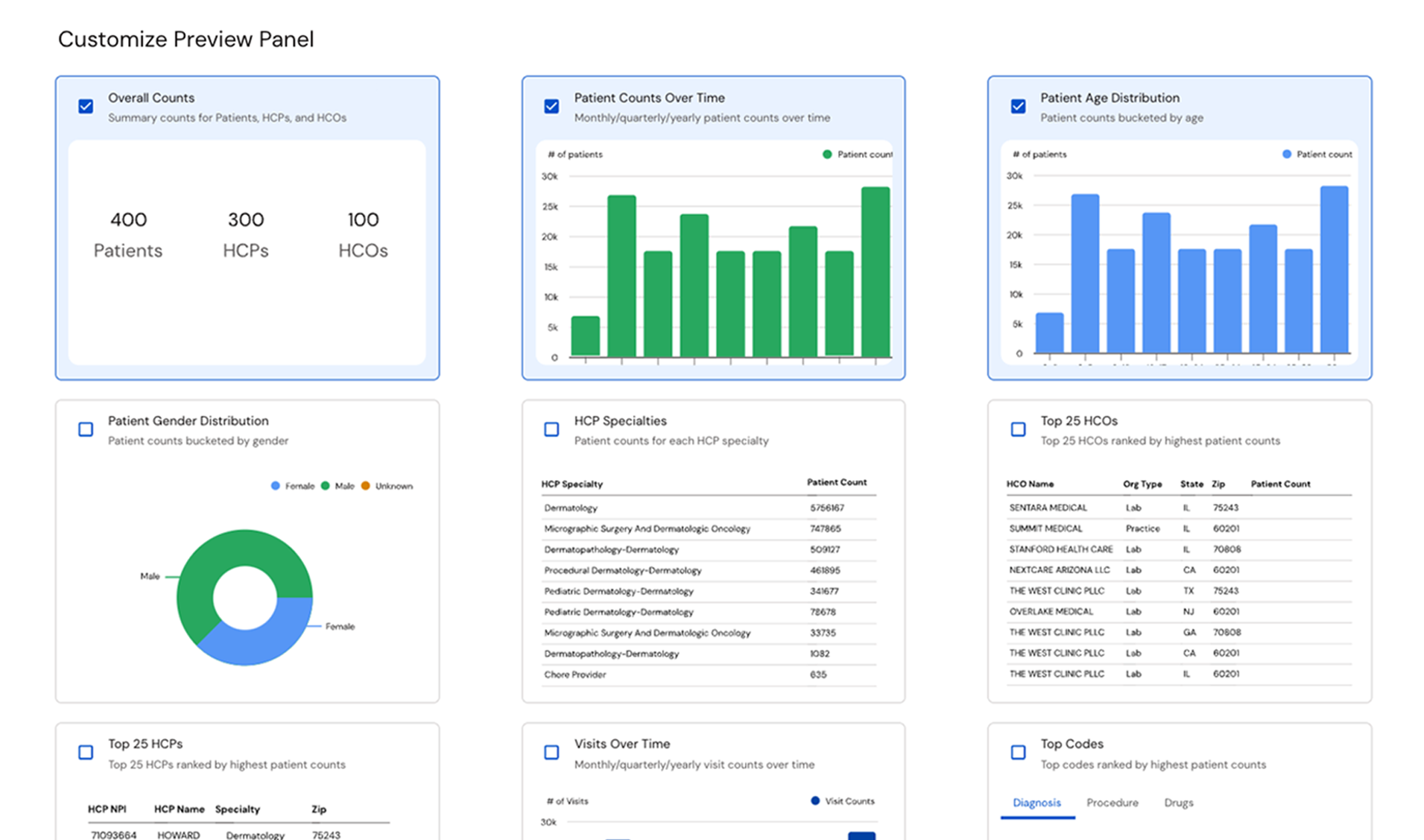This screenshot has height=840, width=1424.
Task: Check the Top 25 HCPs checkbox
Action: (85, 753)
